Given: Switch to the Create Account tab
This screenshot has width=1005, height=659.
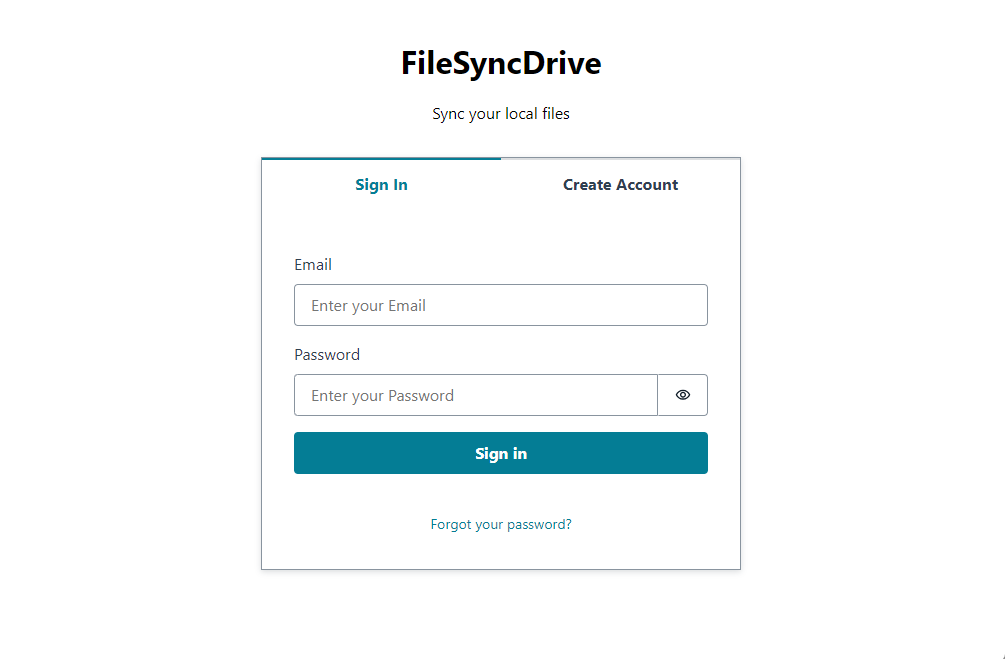Looking at the screenshot, I should click(620, 184).
